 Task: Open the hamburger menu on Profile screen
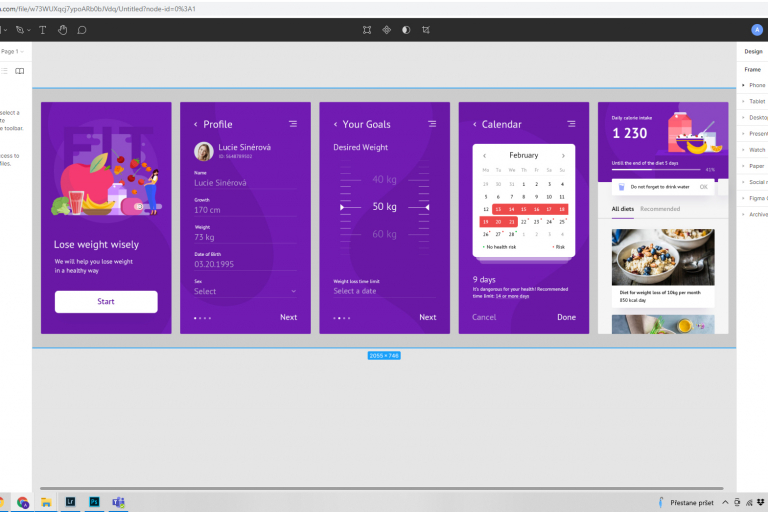(293, 124)
